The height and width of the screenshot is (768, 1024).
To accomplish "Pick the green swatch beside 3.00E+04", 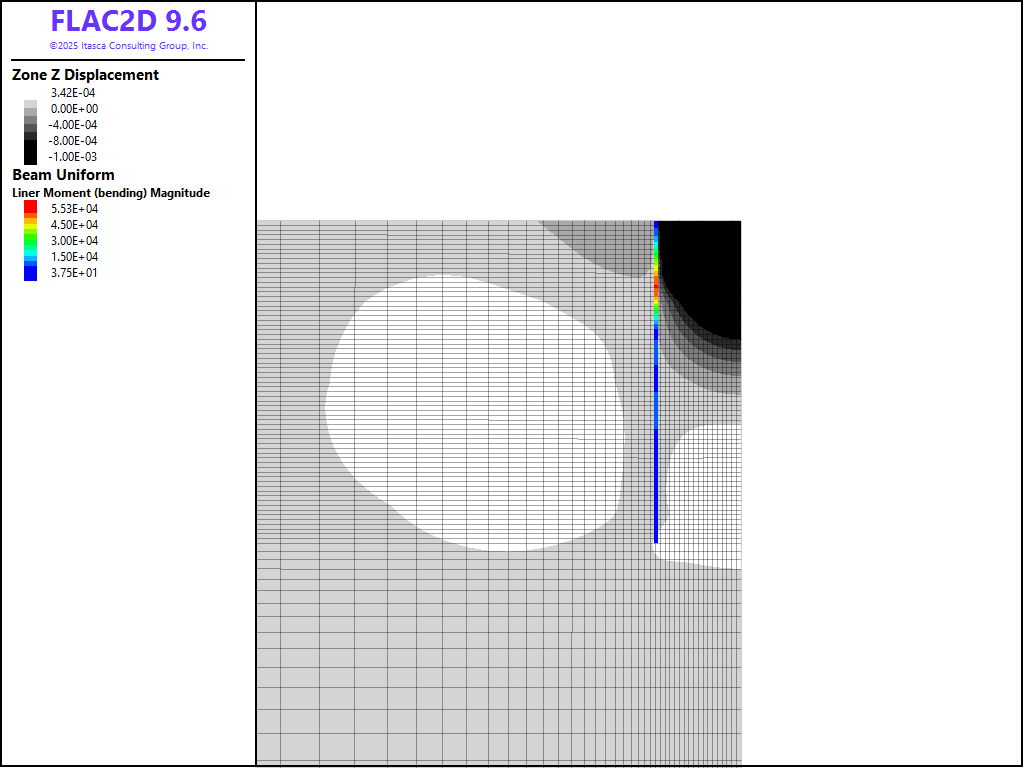I will 30,240.
